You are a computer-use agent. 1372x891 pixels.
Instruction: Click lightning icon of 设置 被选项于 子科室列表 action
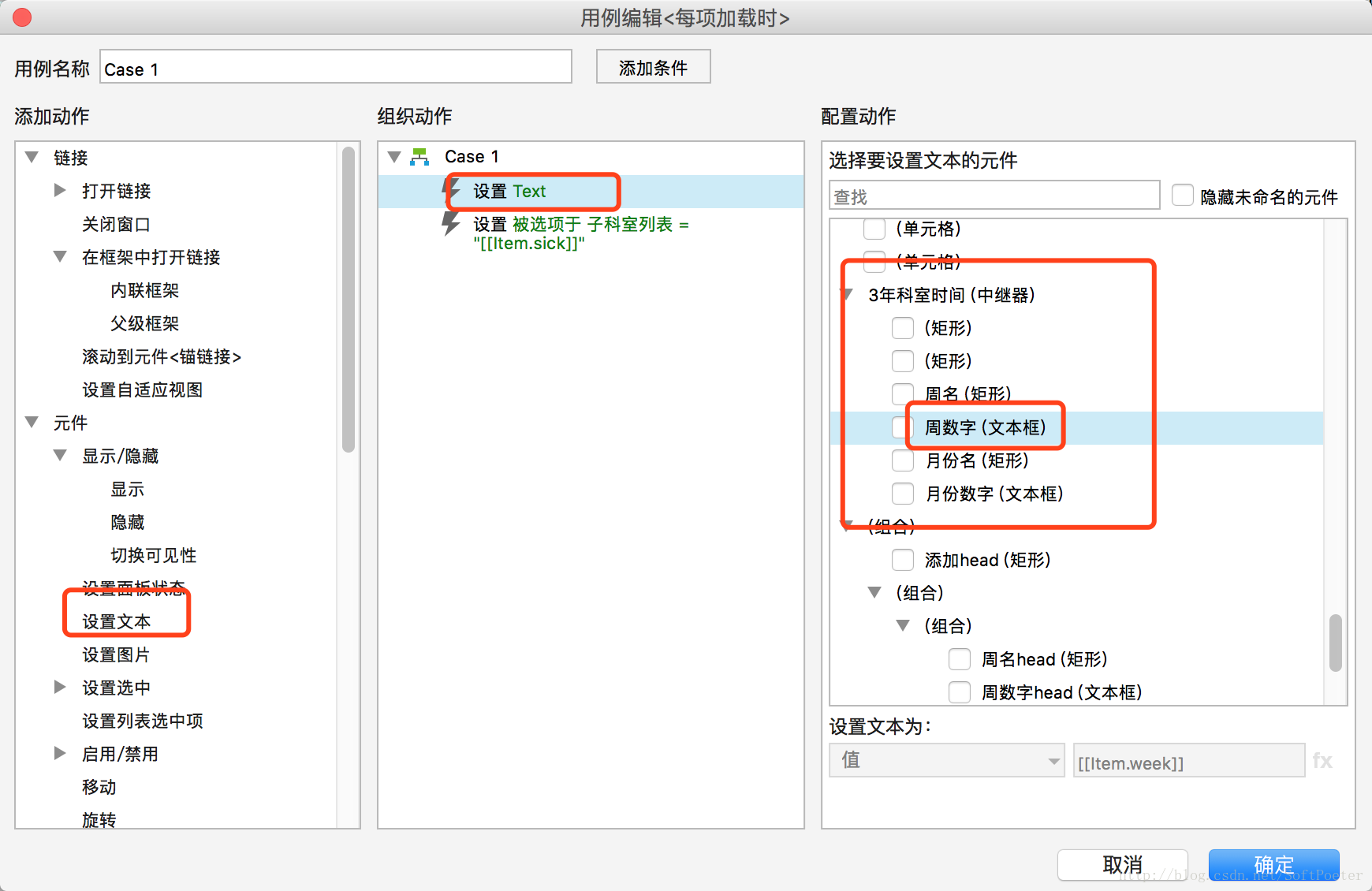pyautogui.click(x=450, y=224)
